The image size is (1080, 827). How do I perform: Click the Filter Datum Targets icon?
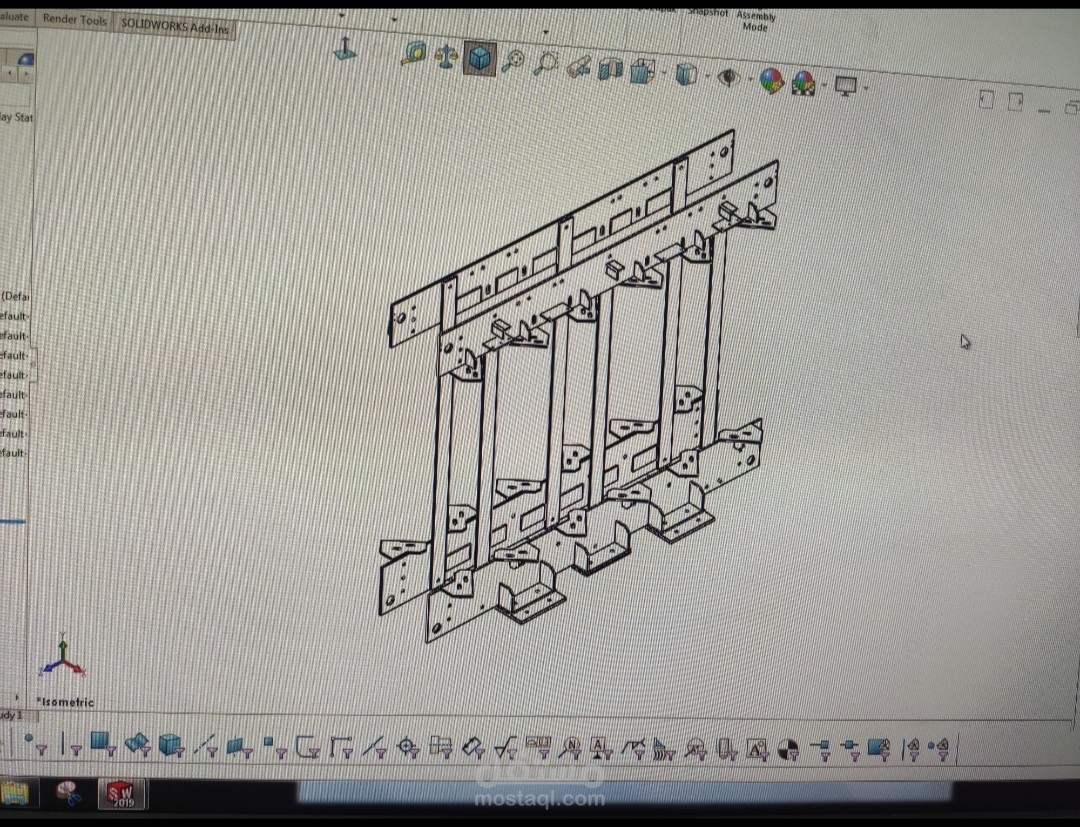pos(696,749)
